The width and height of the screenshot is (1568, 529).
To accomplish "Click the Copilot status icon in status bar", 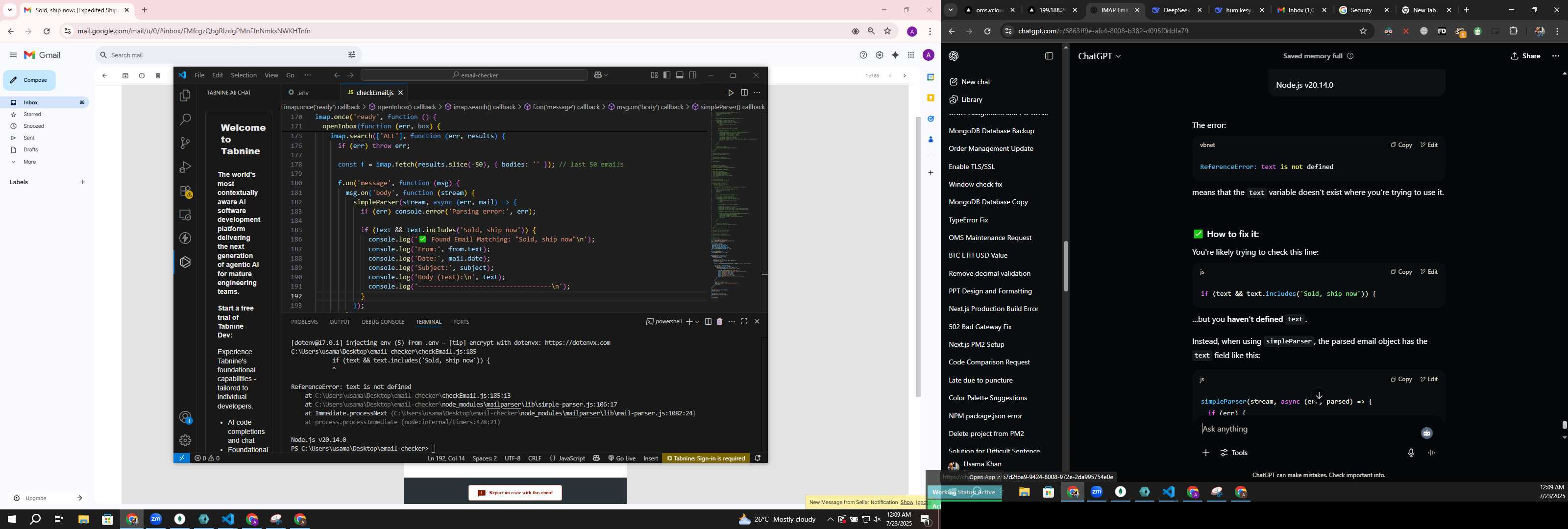I will [x=596, y=458].
